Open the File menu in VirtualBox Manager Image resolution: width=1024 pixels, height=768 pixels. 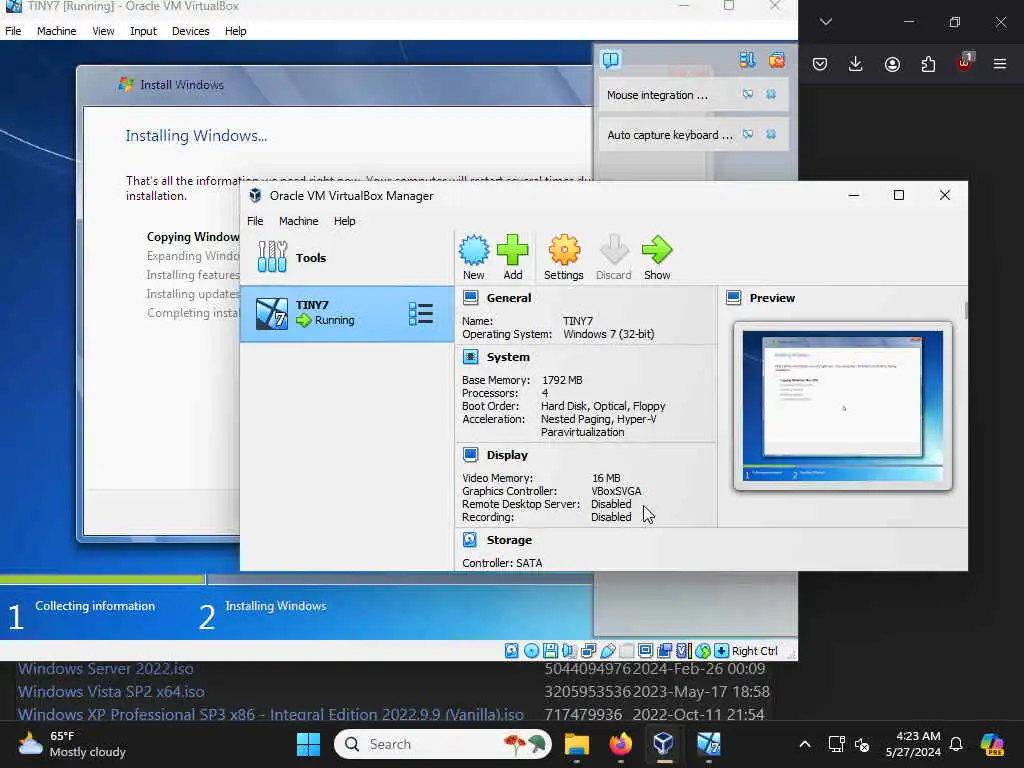point(255,221)
